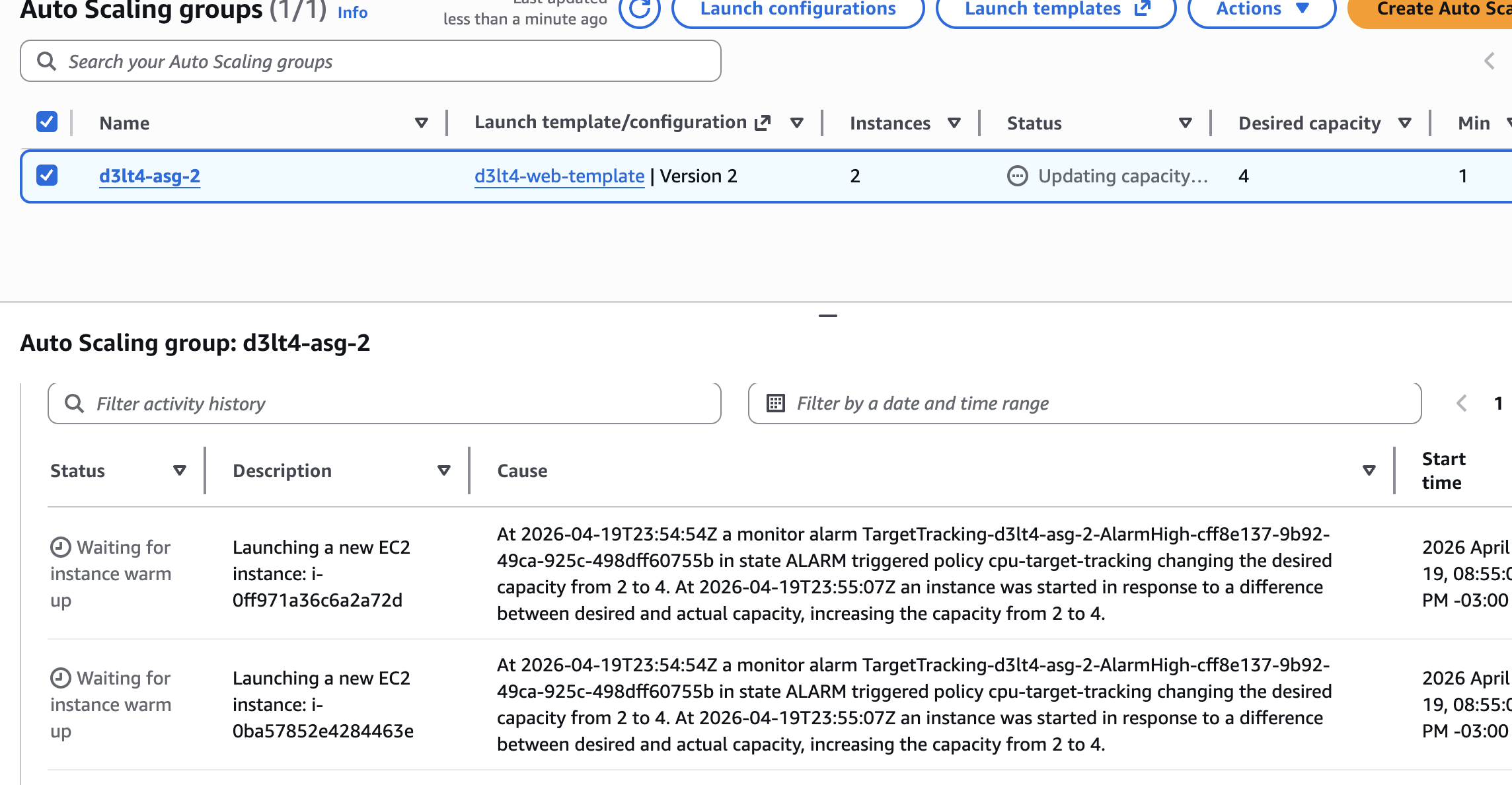Screen dimensions: 1512x785
Task: Click the Launch configurations button
Action: pyautogui.click(x=798, y=9)
